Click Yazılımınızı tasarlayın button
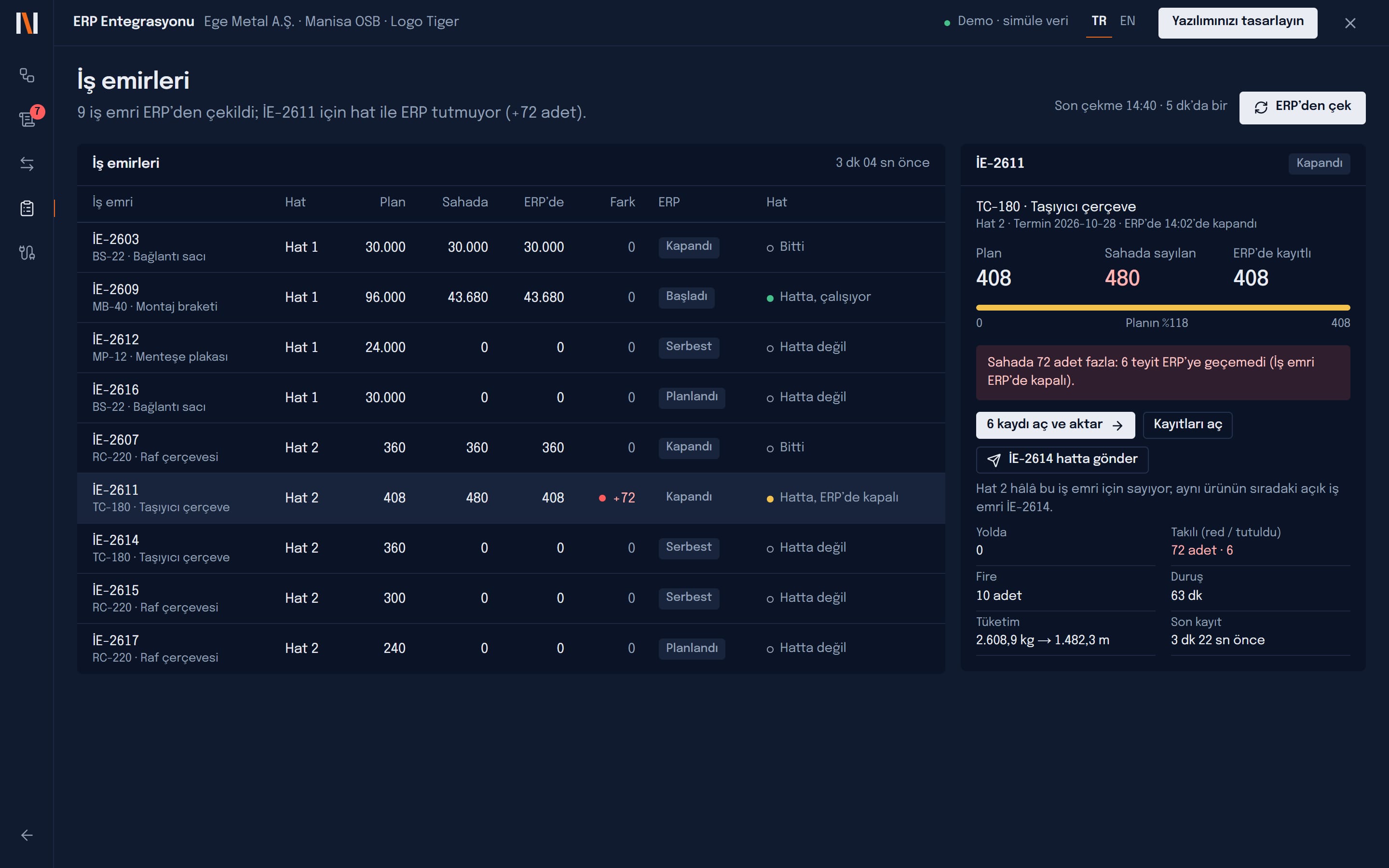The image size is (1389, 868). 1238,22
